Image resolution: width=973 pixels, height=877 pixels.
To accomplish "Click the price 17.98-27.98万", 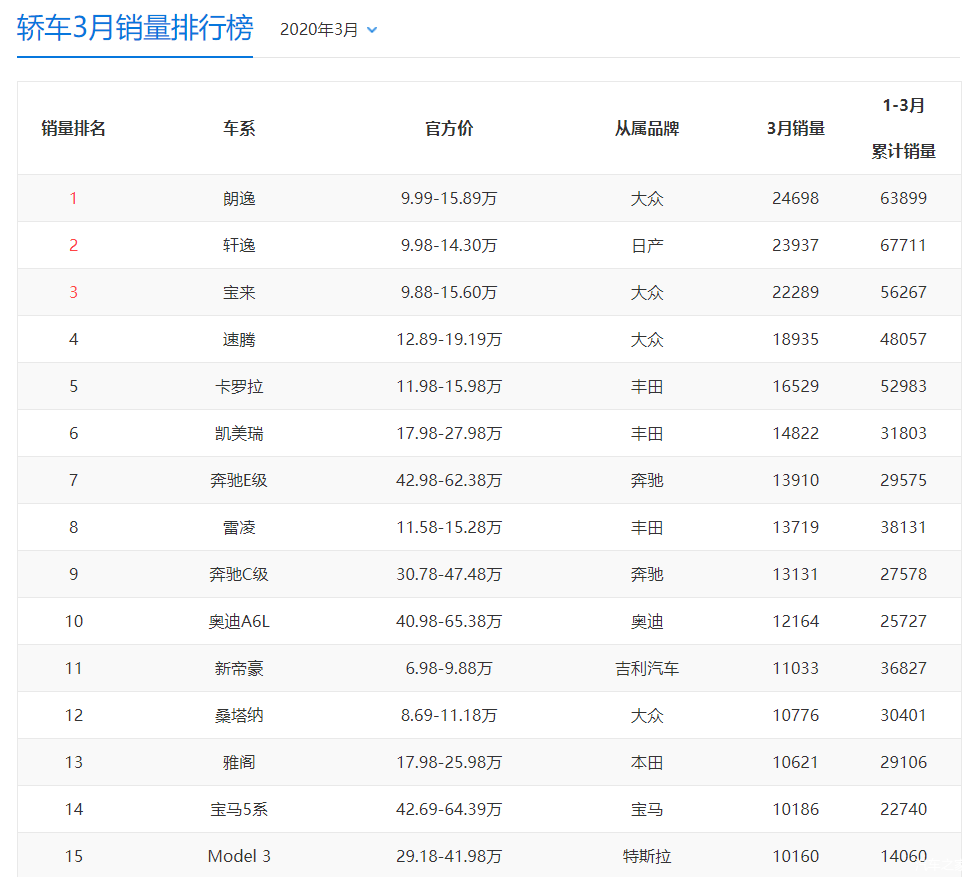I will point(449,433).
